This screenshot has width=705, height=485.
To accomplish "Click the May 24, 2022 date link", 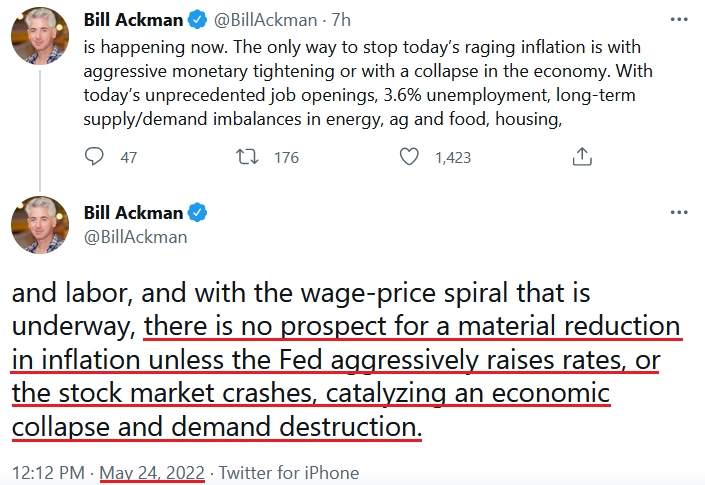I will (x=152, y=473).
